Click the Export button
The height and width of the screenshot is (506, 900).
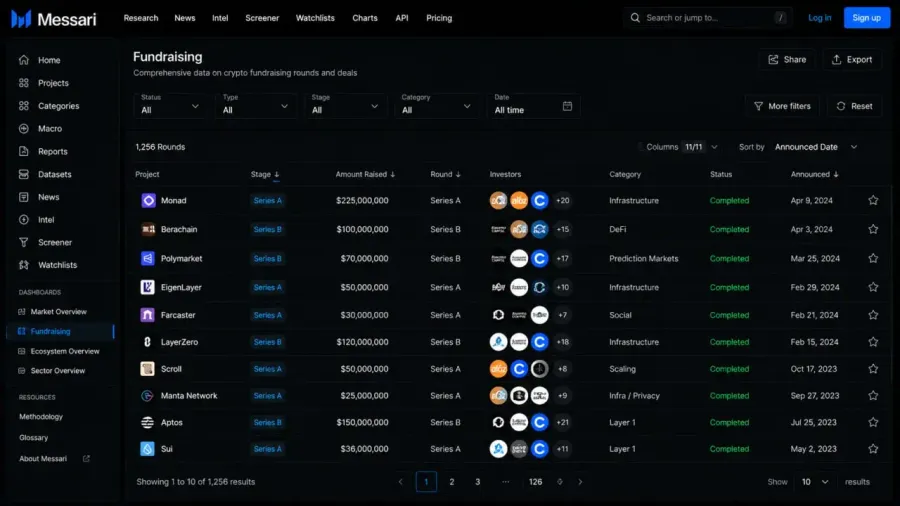pyautogui.click(x=852, y=60)
